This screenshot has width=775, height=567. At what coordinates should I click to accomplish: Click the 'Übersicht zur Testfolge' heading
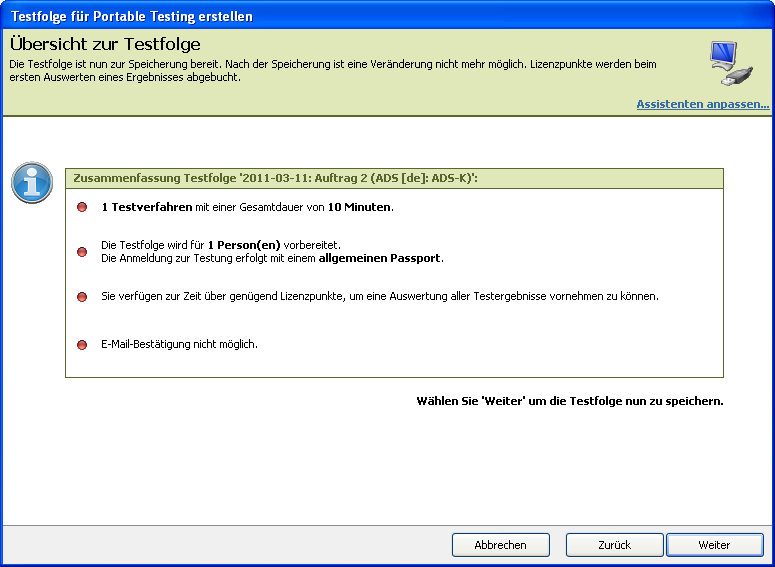pos(105,44)
